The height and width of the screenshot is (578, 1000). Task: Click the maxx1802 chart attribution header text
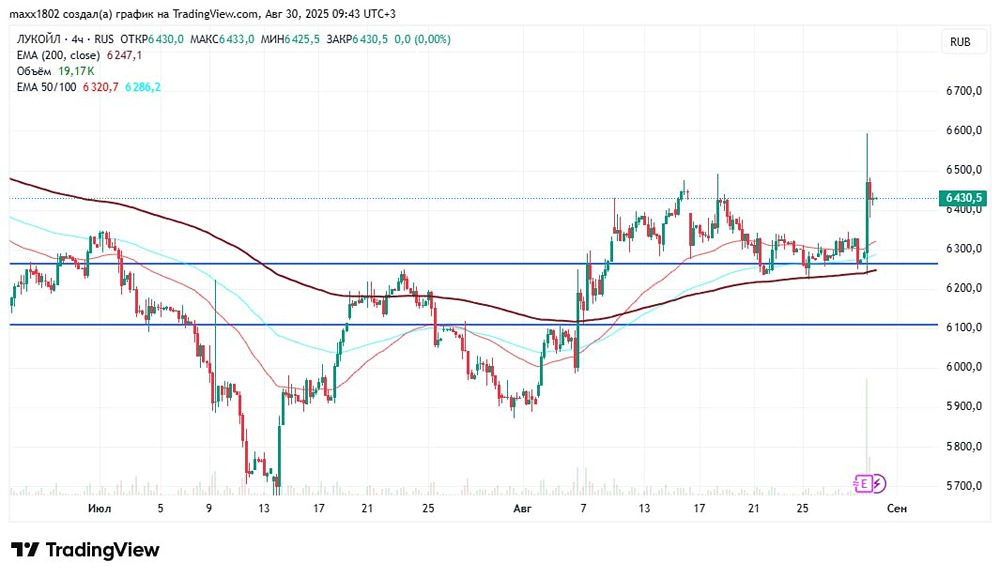[x=202, y=14]
